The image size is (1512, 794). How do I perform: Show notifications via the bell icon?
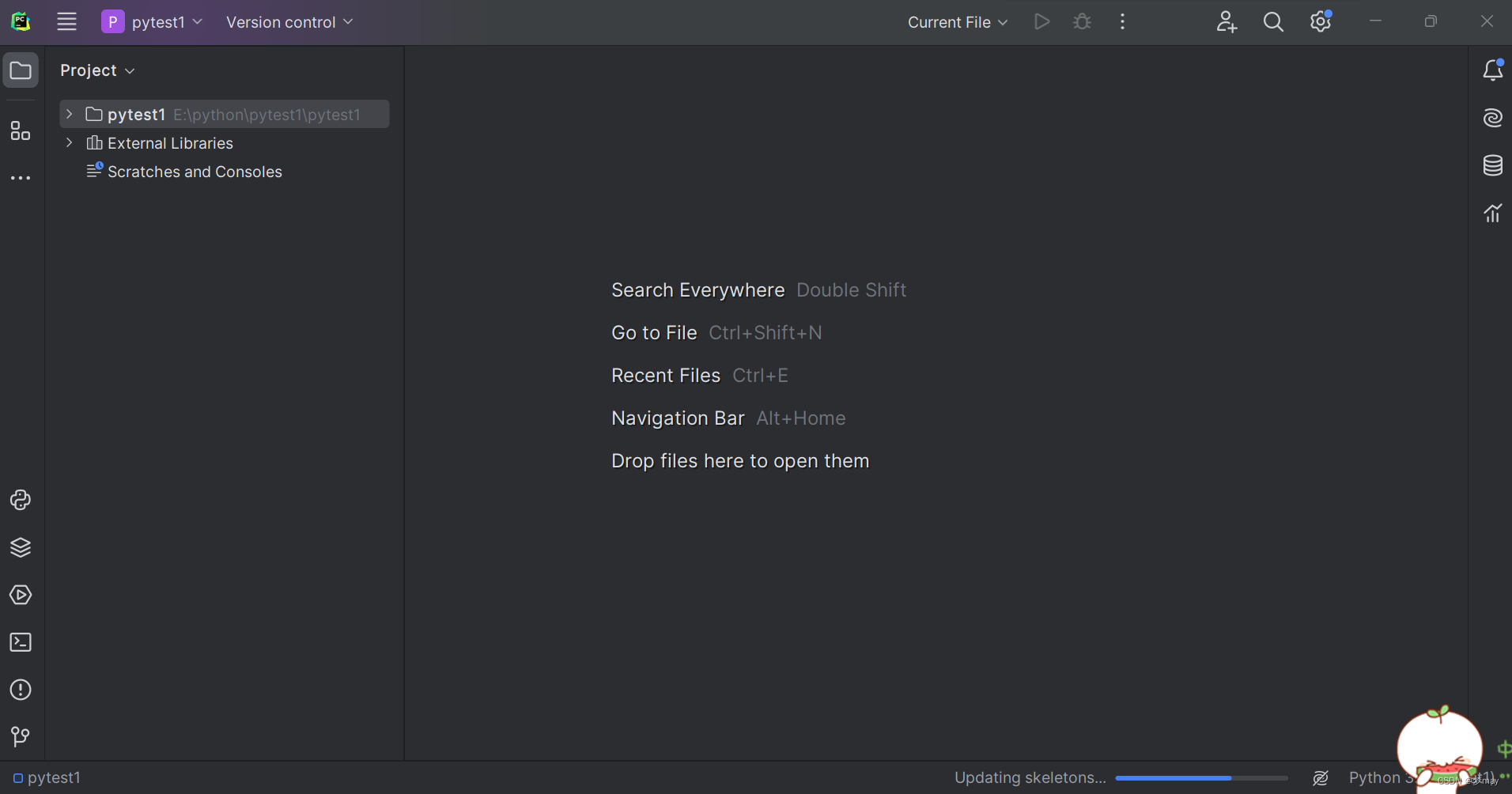click(x=1493, y=70)
